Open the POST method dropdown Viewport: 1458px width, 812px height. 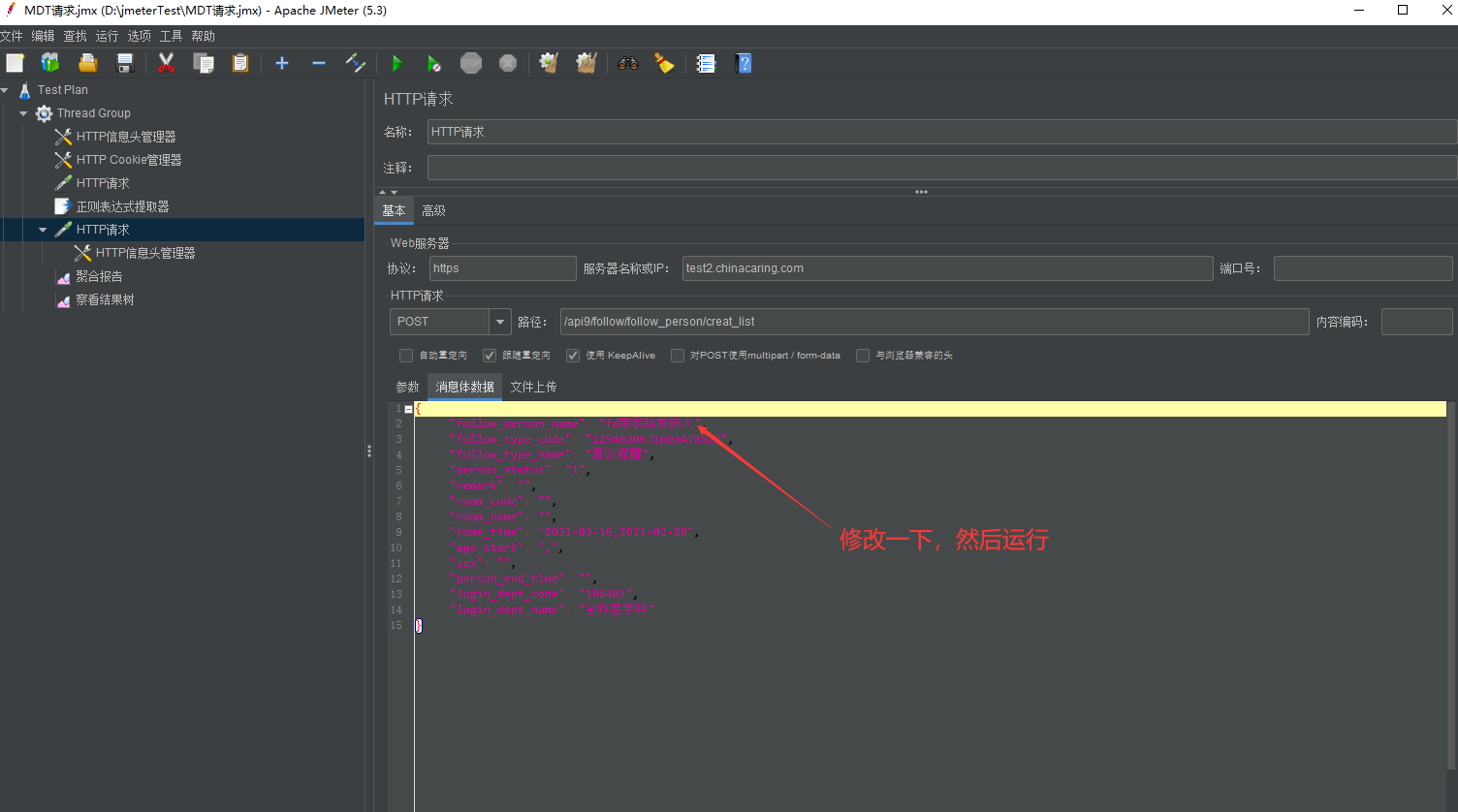pyautogui.click(x=500, y=322)
